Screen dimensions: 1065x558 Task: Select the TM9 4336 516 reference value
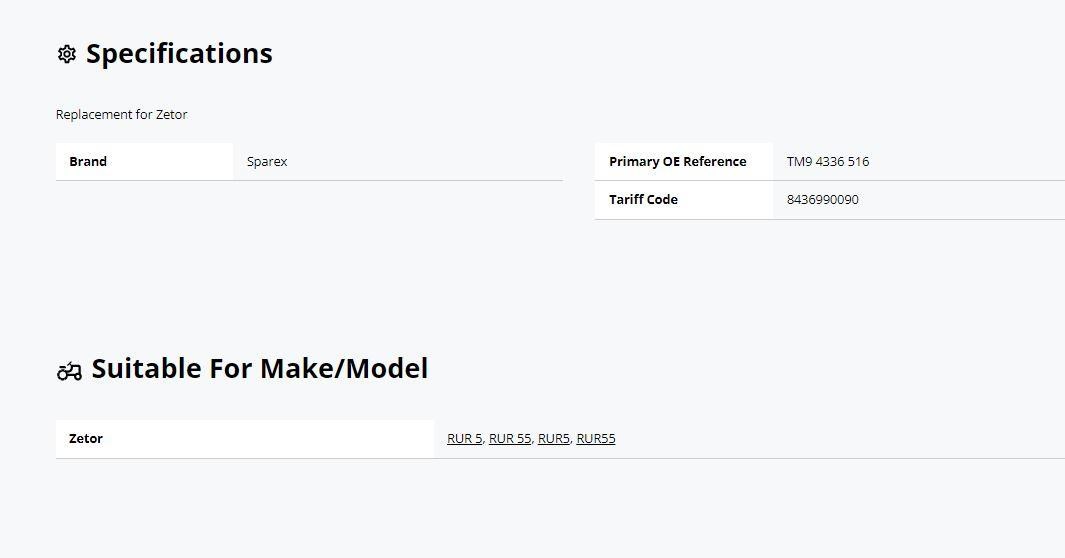point(828,162)
